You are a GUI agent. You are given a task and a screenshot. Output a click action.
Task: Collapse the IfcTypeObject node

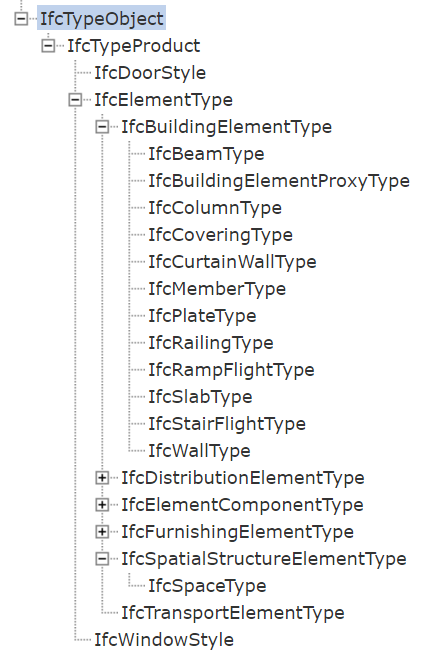21,19
